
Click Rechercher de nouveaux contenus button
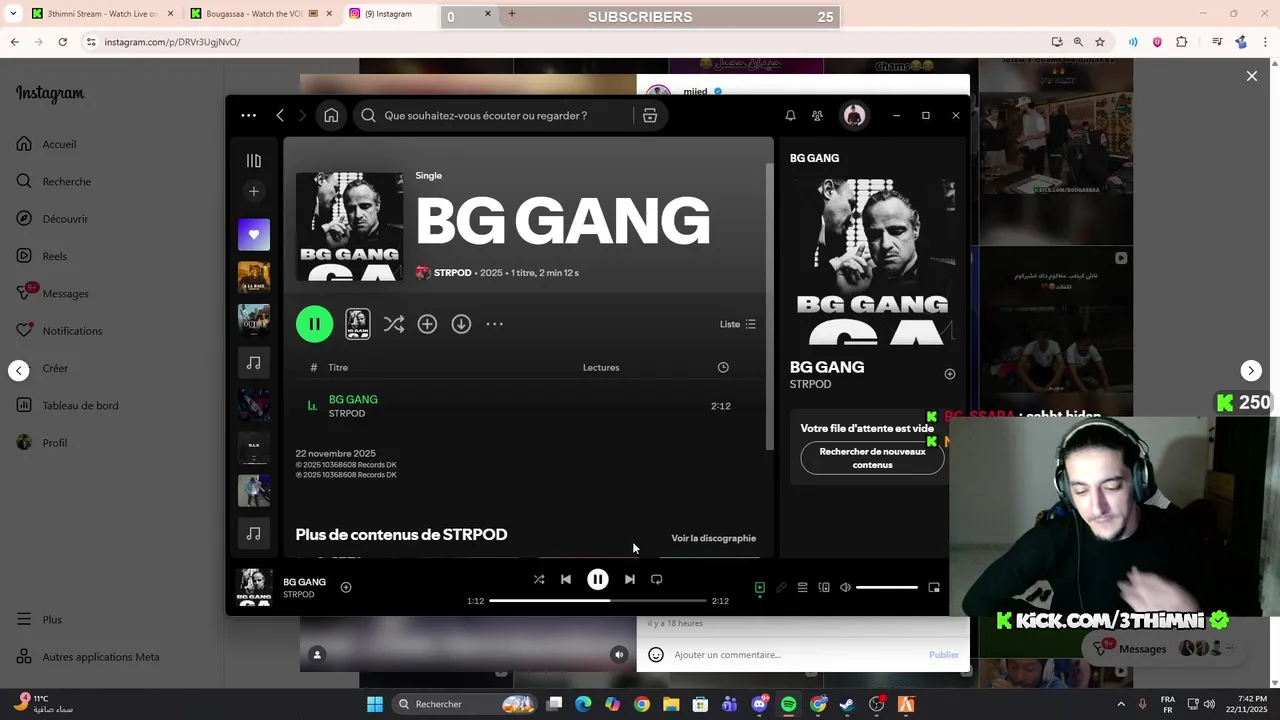(x=872, y=458)
